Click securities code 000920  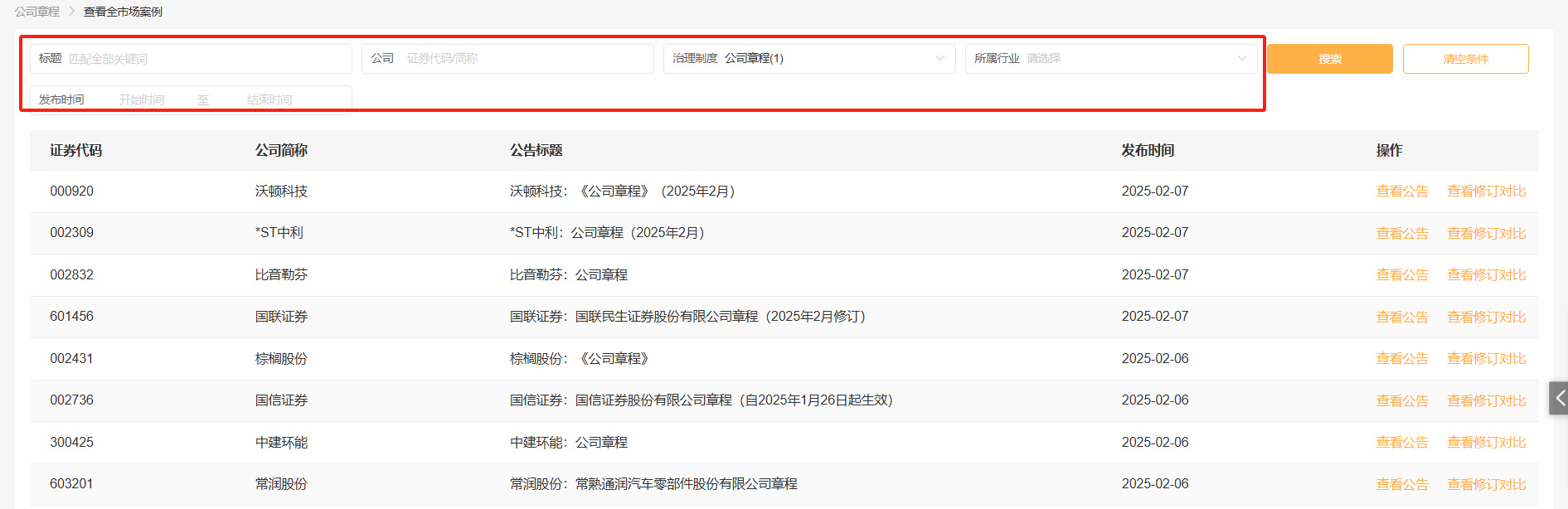[x=71, y=191]
